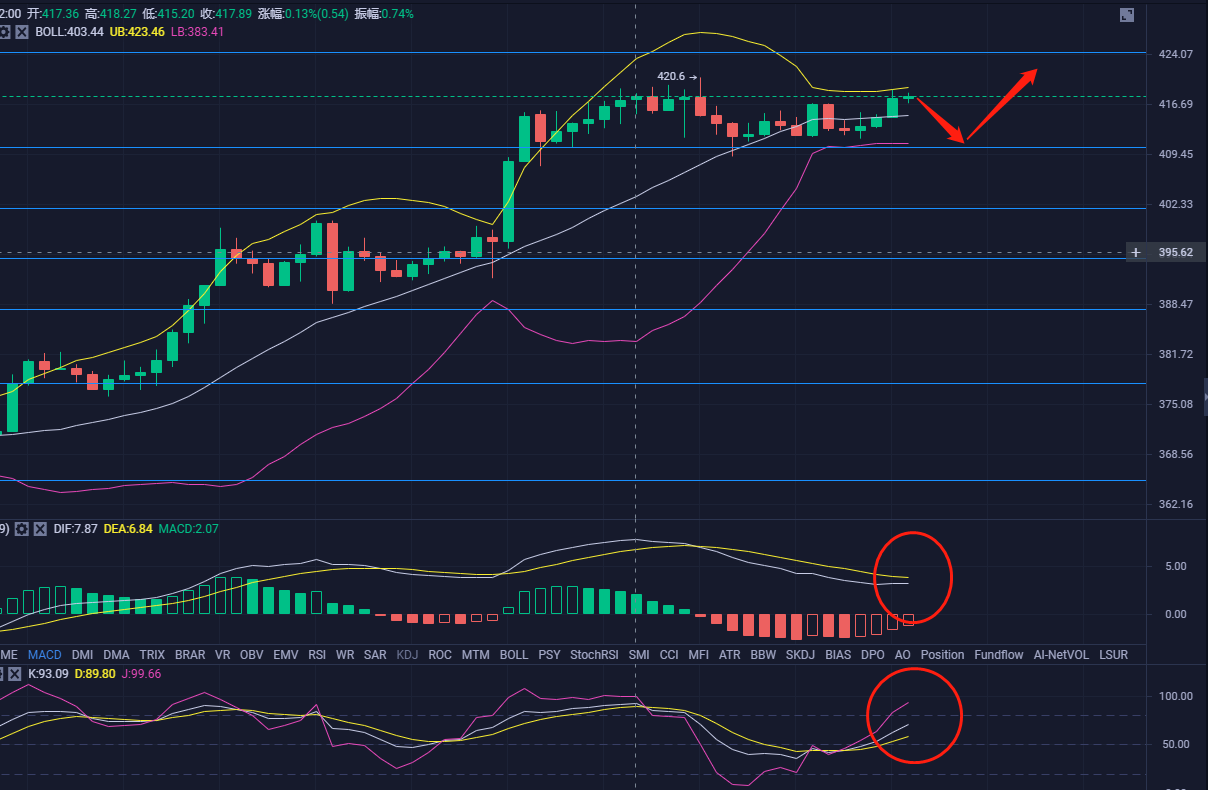Click the 416.69 price axis label
The height and width of the screenshot is (790, 1208).
click(x=1175, y=104)
